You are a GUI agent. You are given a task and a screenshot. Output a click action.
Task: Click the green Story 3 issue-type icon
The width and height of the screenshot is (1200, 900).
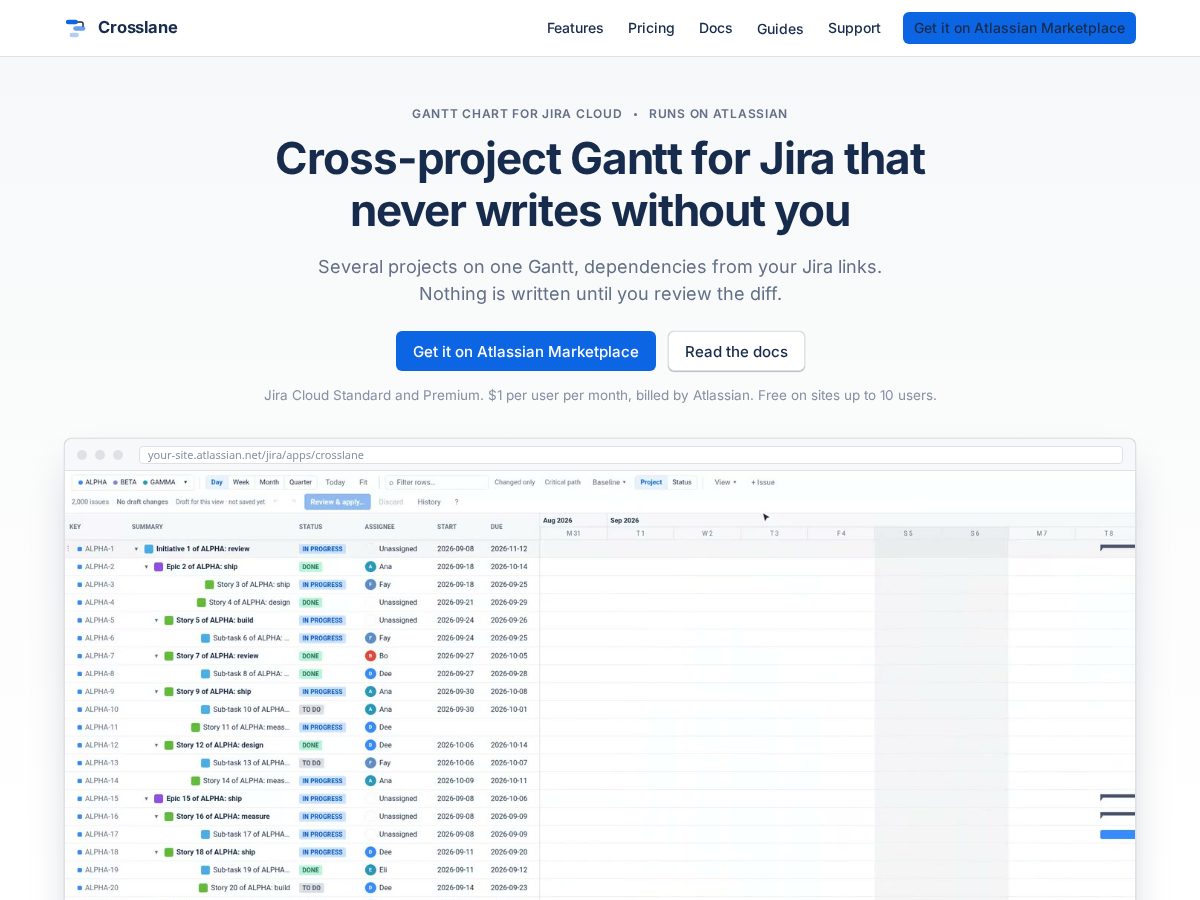[x=210, y=585]
